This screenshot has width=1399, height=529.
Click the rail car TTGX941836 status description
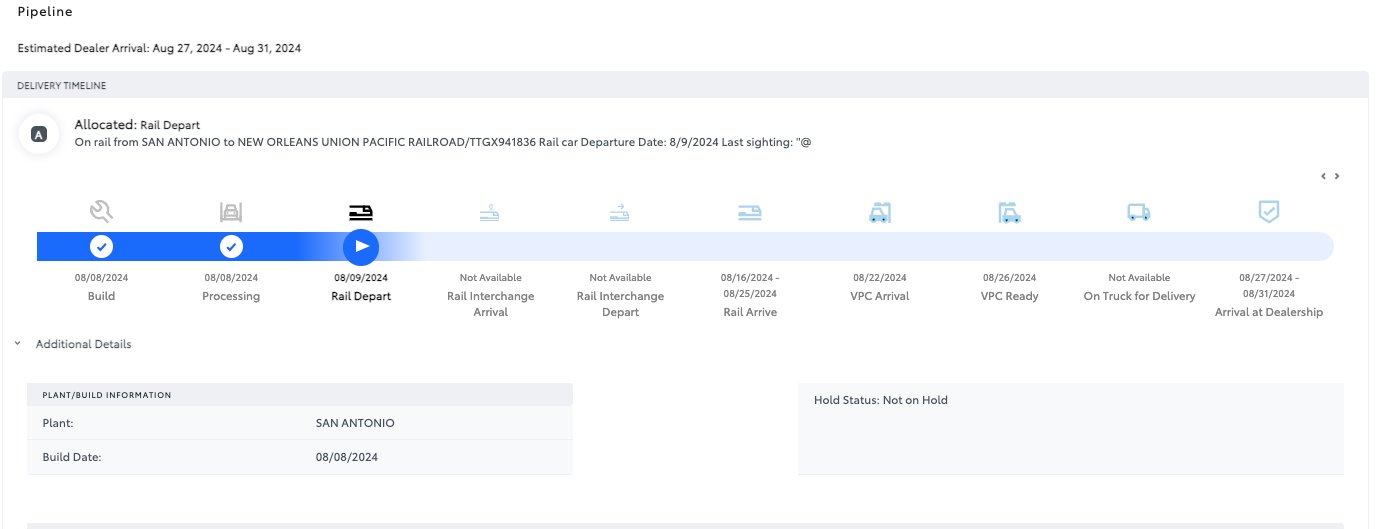click(x=442, y=142)
